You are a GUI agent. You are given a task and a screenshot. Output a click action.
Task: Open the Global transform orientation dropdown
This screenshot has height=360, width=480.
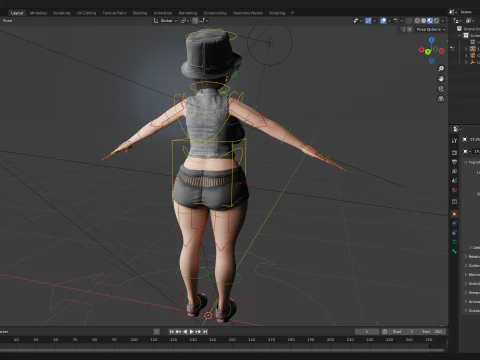165,21
